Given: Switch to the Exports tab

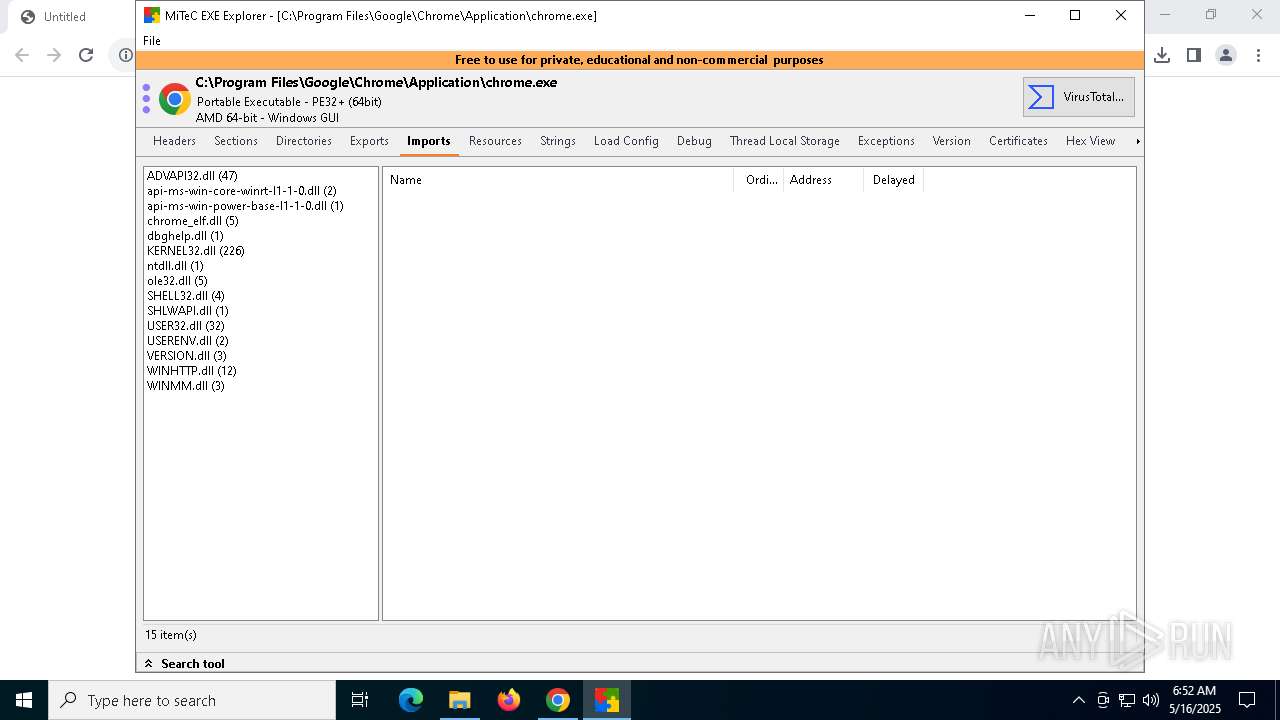Looking at the screenshot, I should pyautogui.click(x=369, y=141).
